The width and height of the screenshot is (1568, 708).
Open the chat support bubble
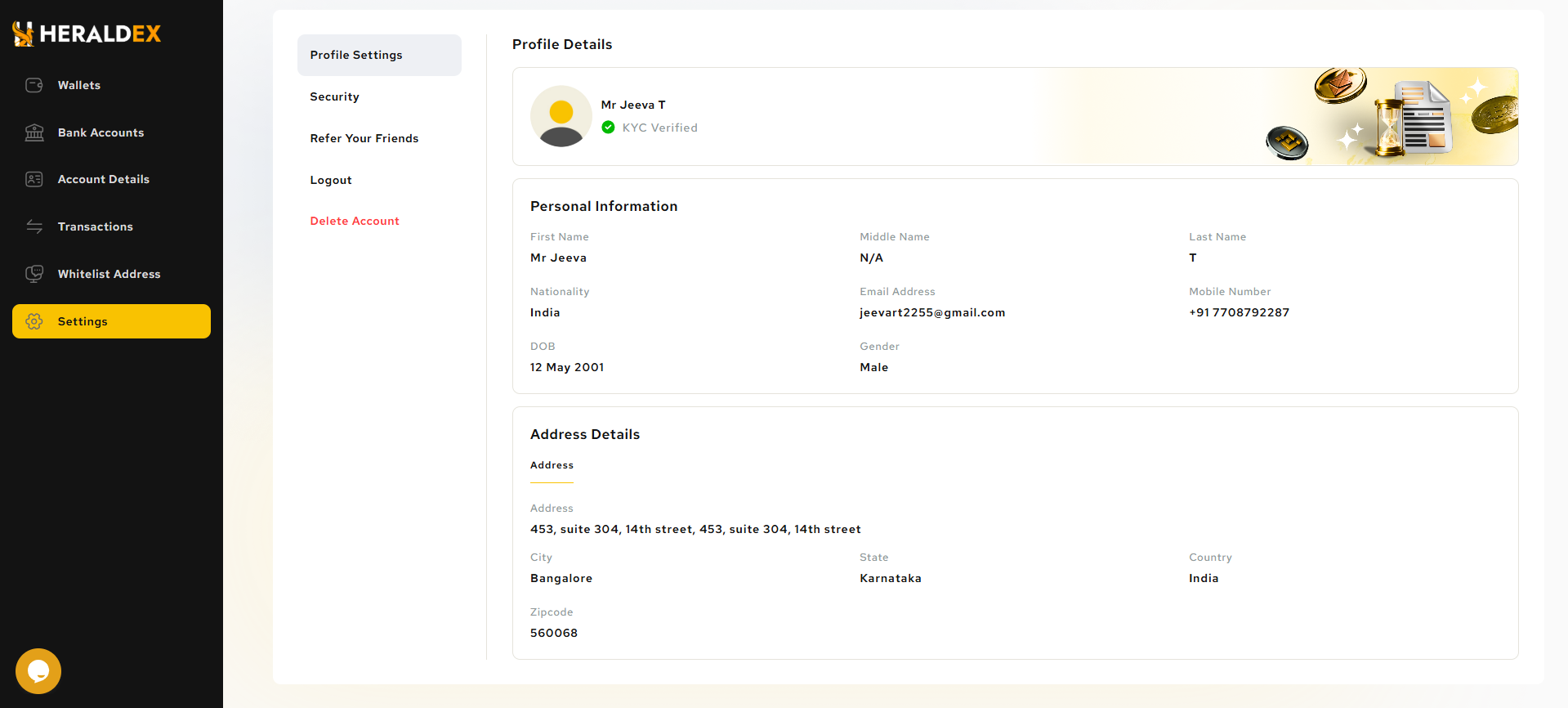38,671
